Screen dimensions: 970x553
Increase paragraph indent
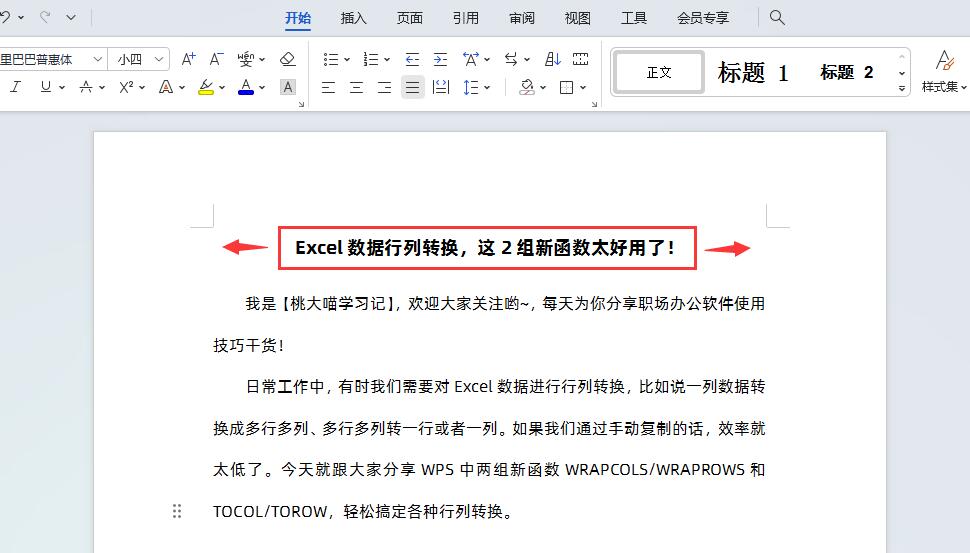[440, 59]
